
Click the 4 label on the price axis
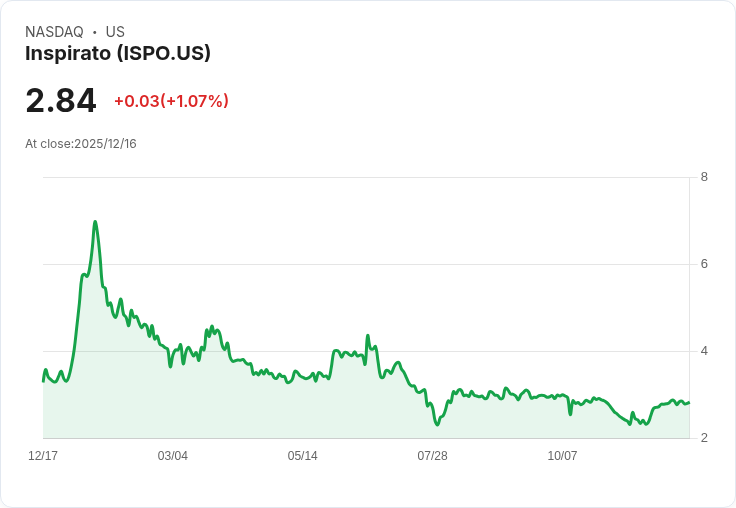tap(704, 351)
